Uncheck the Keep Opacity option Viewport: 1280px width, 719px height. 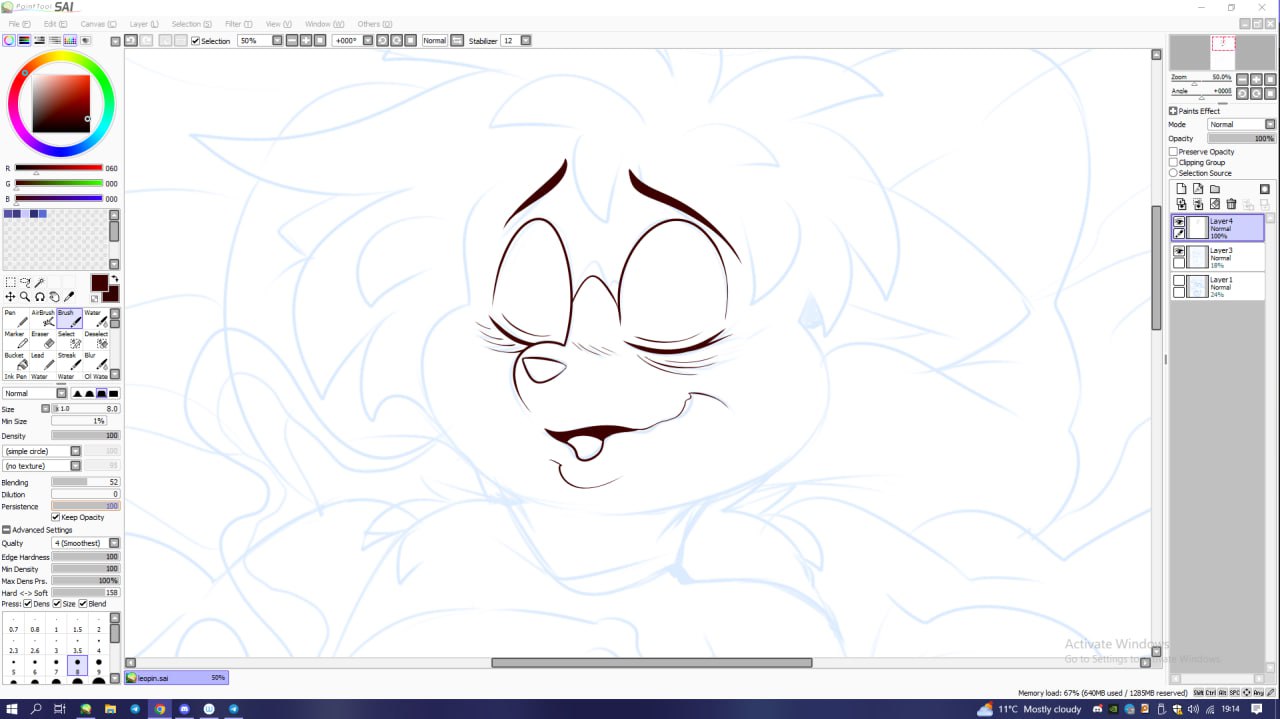coord(55,517)
